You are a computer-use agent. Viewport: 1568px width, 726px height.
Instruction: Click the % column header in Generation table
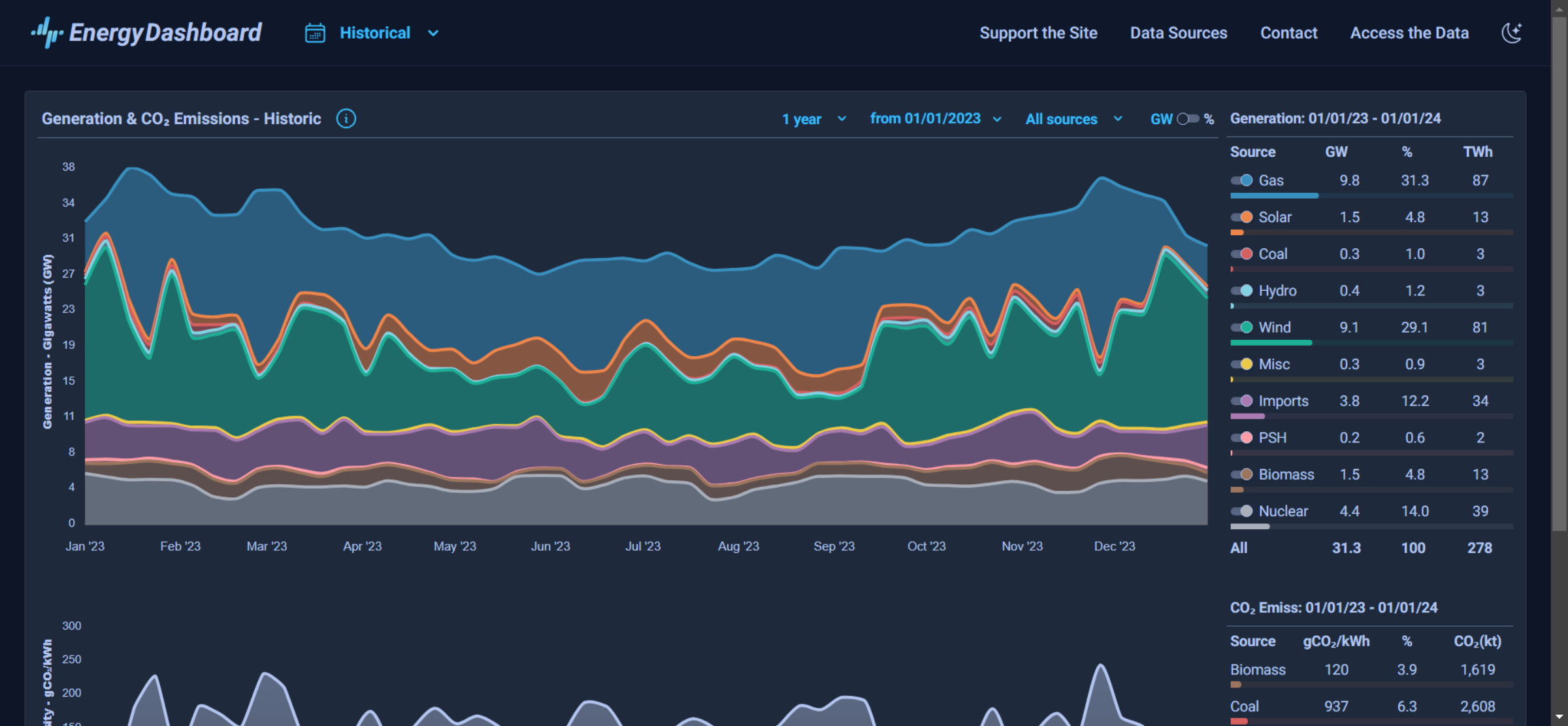click(1407, 152)
